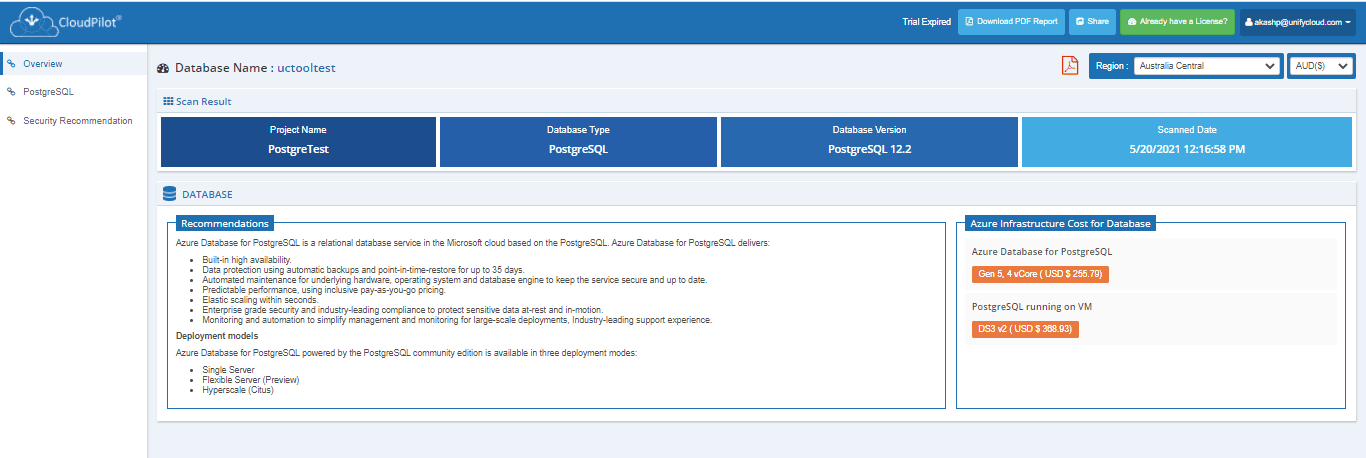
Task: Click the Scan Result grid icon
Action: pos(168,101)
